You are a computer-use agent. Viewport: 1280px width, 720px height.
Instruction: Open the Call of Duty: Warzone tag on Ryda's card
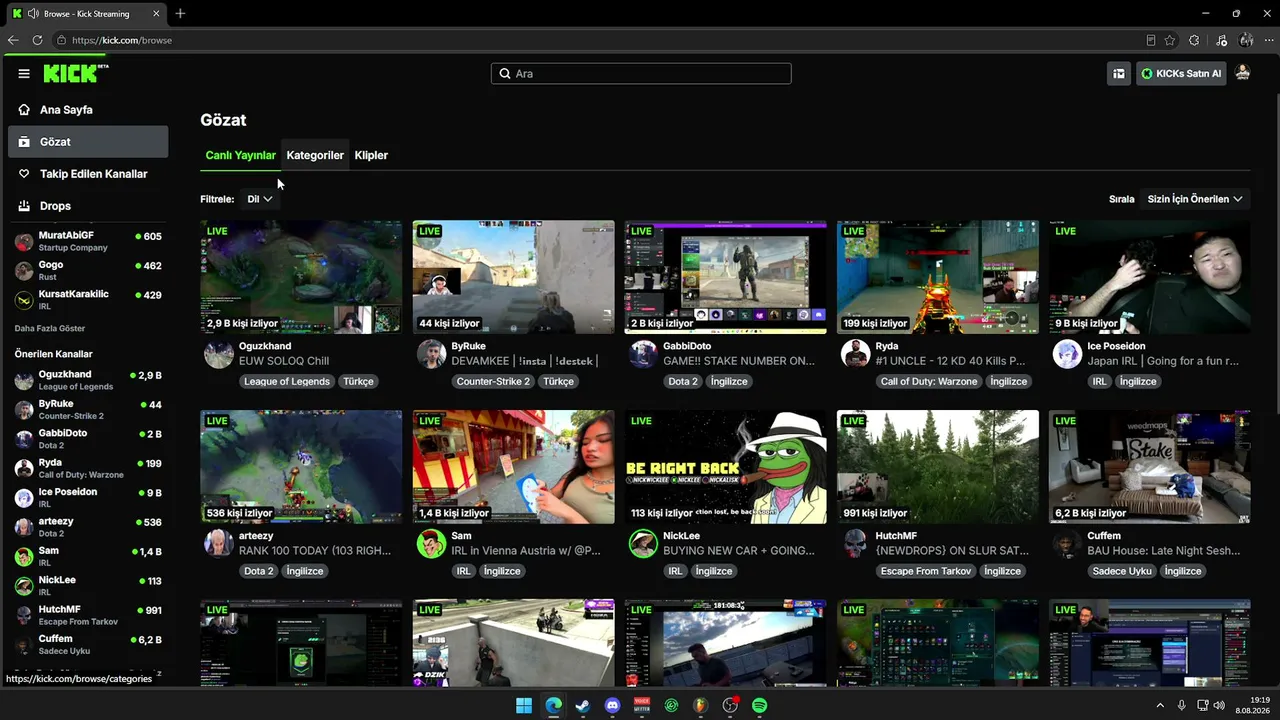click(x=929, y=381)
